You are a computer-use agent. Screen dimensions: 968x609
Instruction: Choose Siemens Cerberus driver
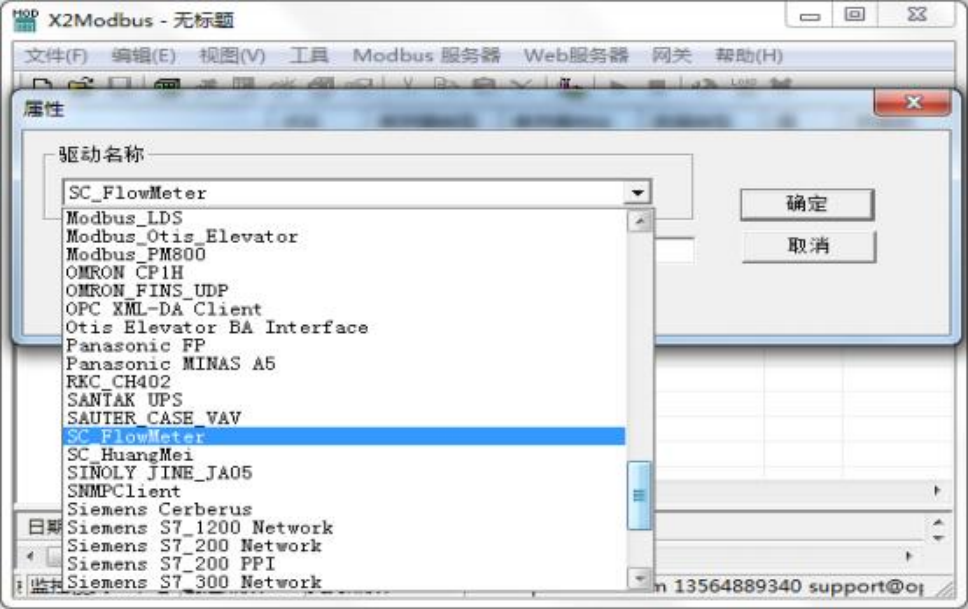coord(344,510)
